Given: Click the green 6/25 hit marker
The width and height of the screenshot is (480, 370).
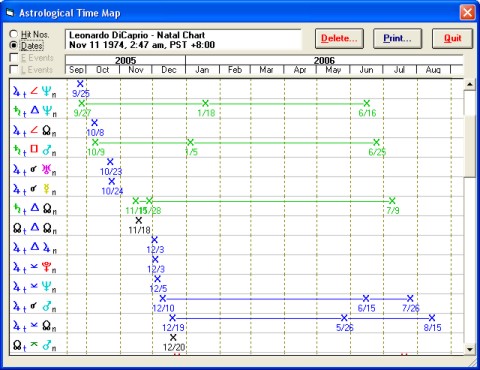Looking at the screenshot, I should pyautogui.click(x=376, y=142).
